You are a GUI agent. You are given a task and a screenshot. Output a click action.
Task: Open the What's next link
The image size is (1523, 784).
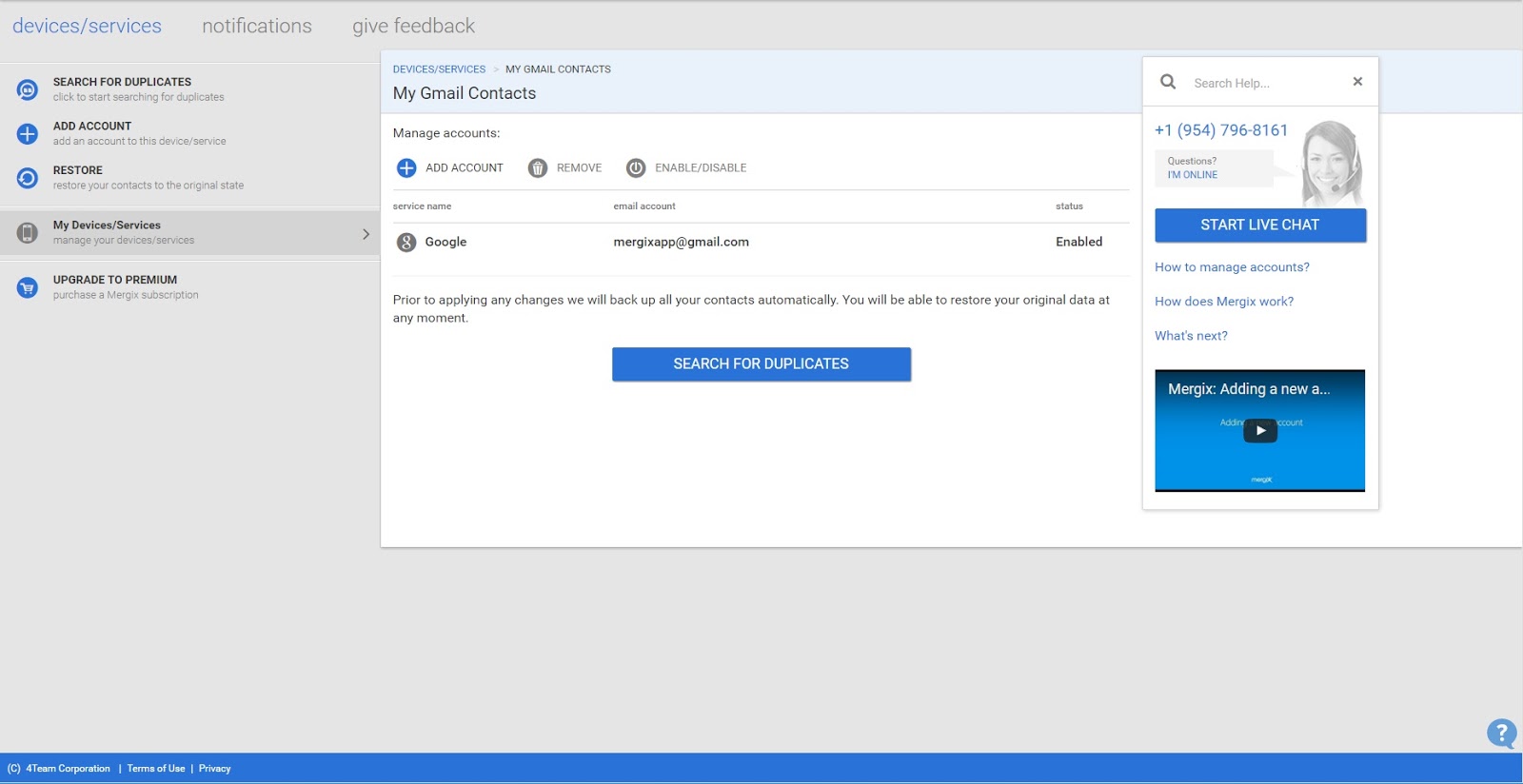coord(1191,336)
